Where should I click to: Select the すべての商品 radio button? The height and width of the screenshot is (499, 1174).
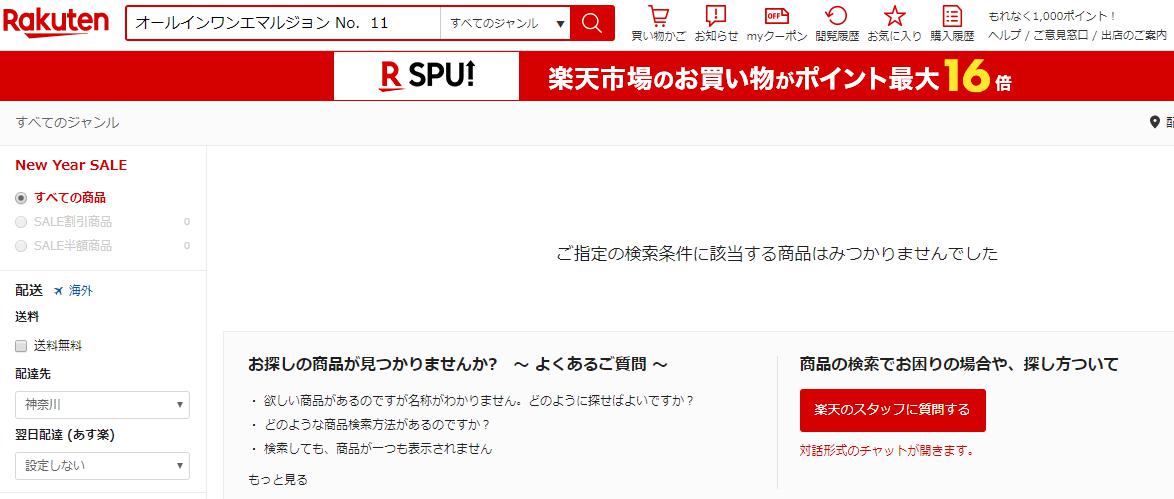(21, 199)
